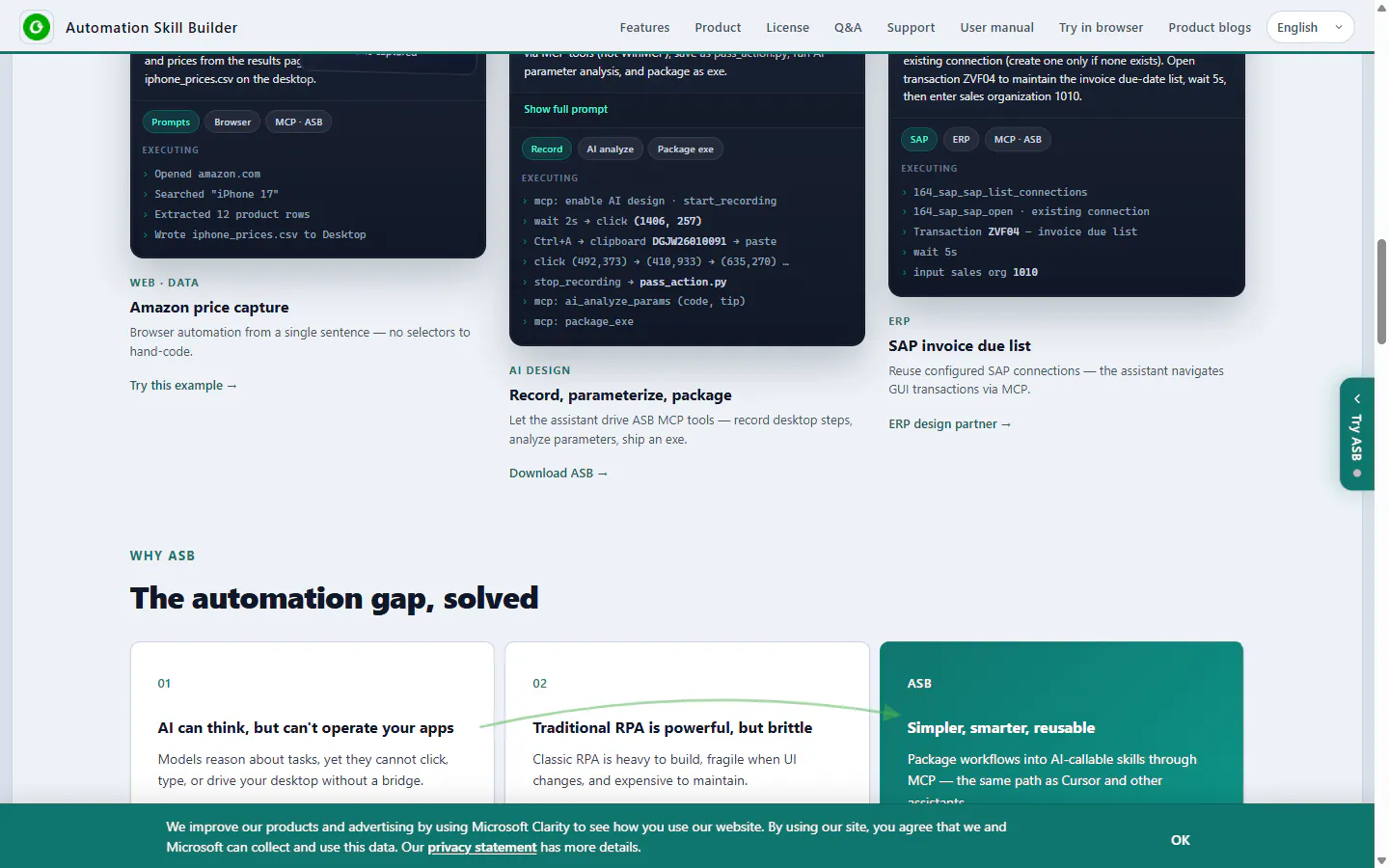1389x868 pixels.
Task: Expand Show full prompt link
Action: (565, 109)
